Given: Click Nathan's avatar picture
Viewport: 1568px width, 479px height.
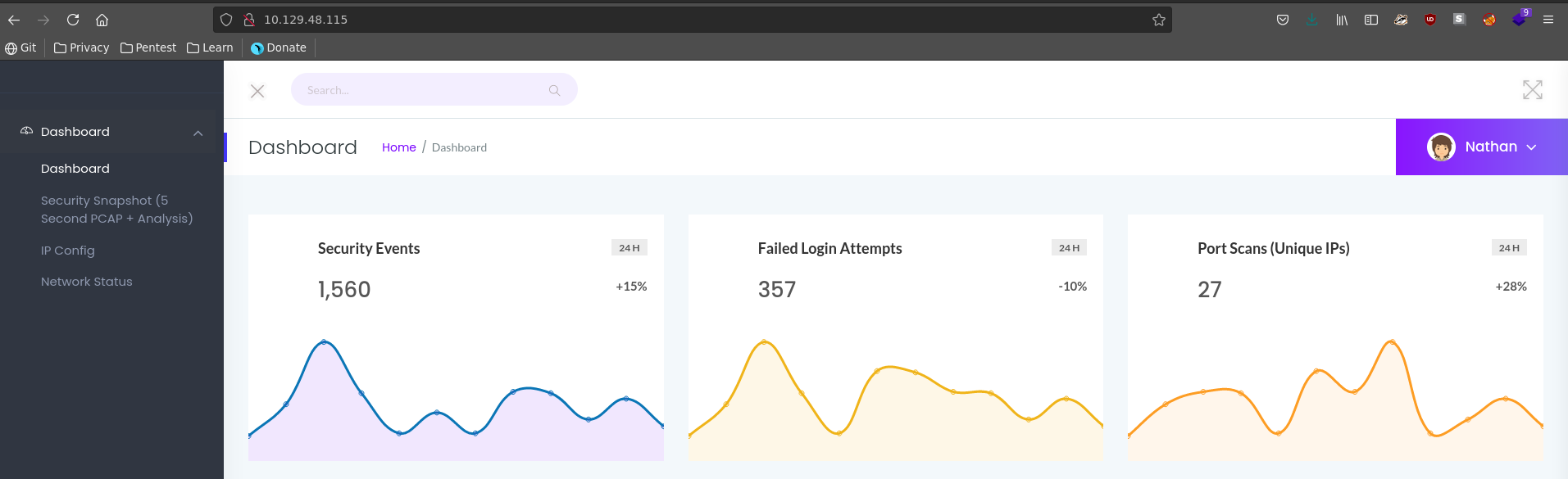Looking at the screenshot, I should 1440,147.
